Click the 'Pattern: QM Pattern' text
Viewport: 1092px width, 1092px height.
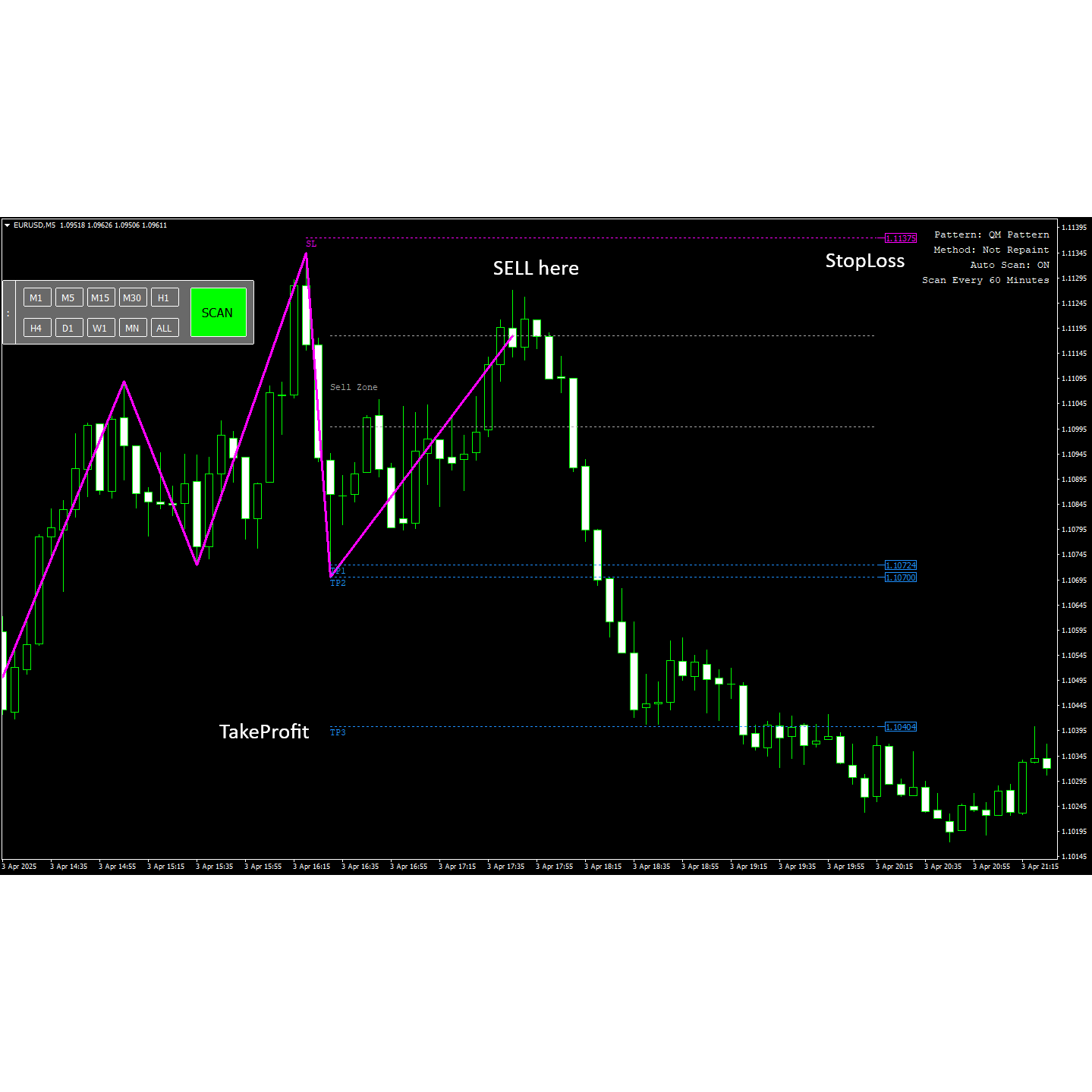(992, 234)
